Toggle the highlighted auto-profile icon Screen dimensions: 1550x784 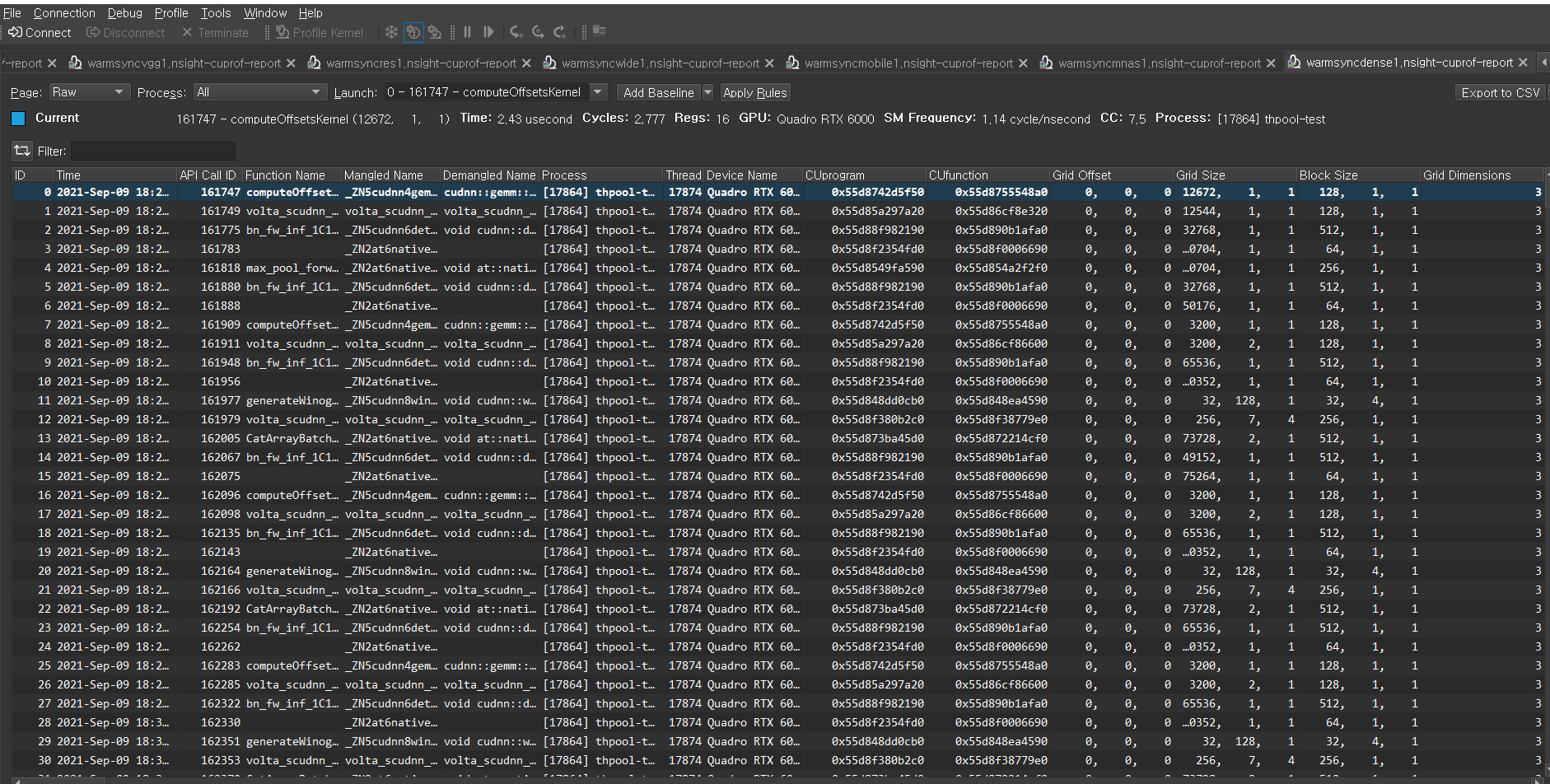coord(413,33)
